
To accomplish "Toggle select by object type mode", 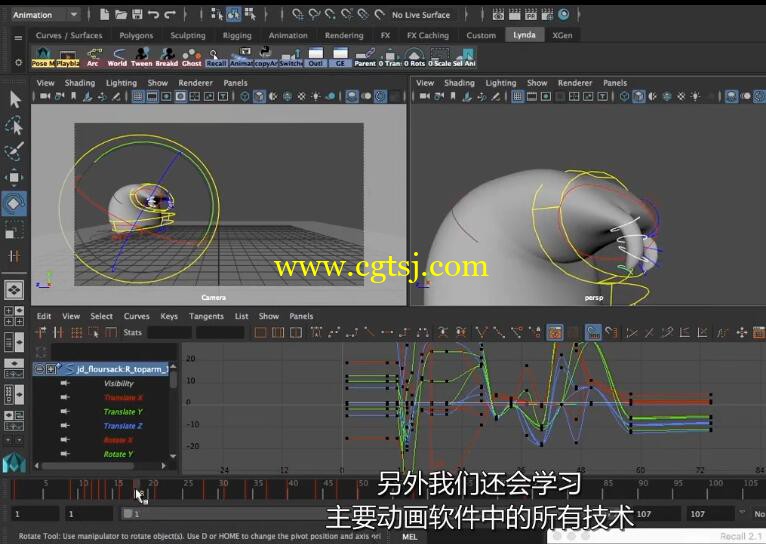I will [x=233, y=15].
